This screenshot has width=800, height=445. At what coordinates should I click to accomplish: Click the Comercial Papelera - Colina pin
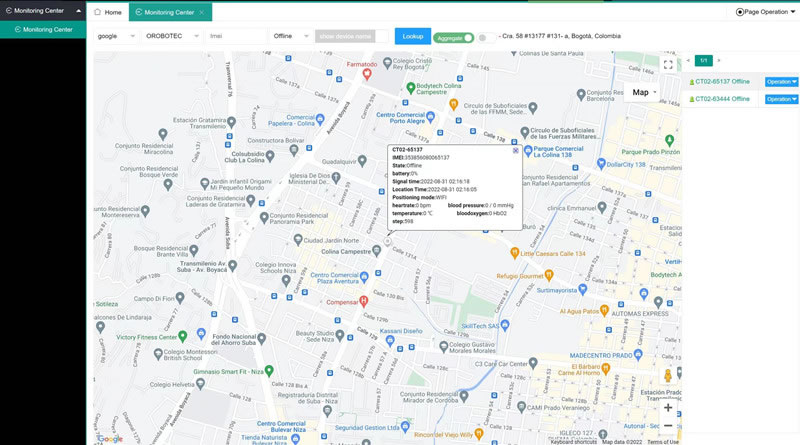tap(320, 120)
